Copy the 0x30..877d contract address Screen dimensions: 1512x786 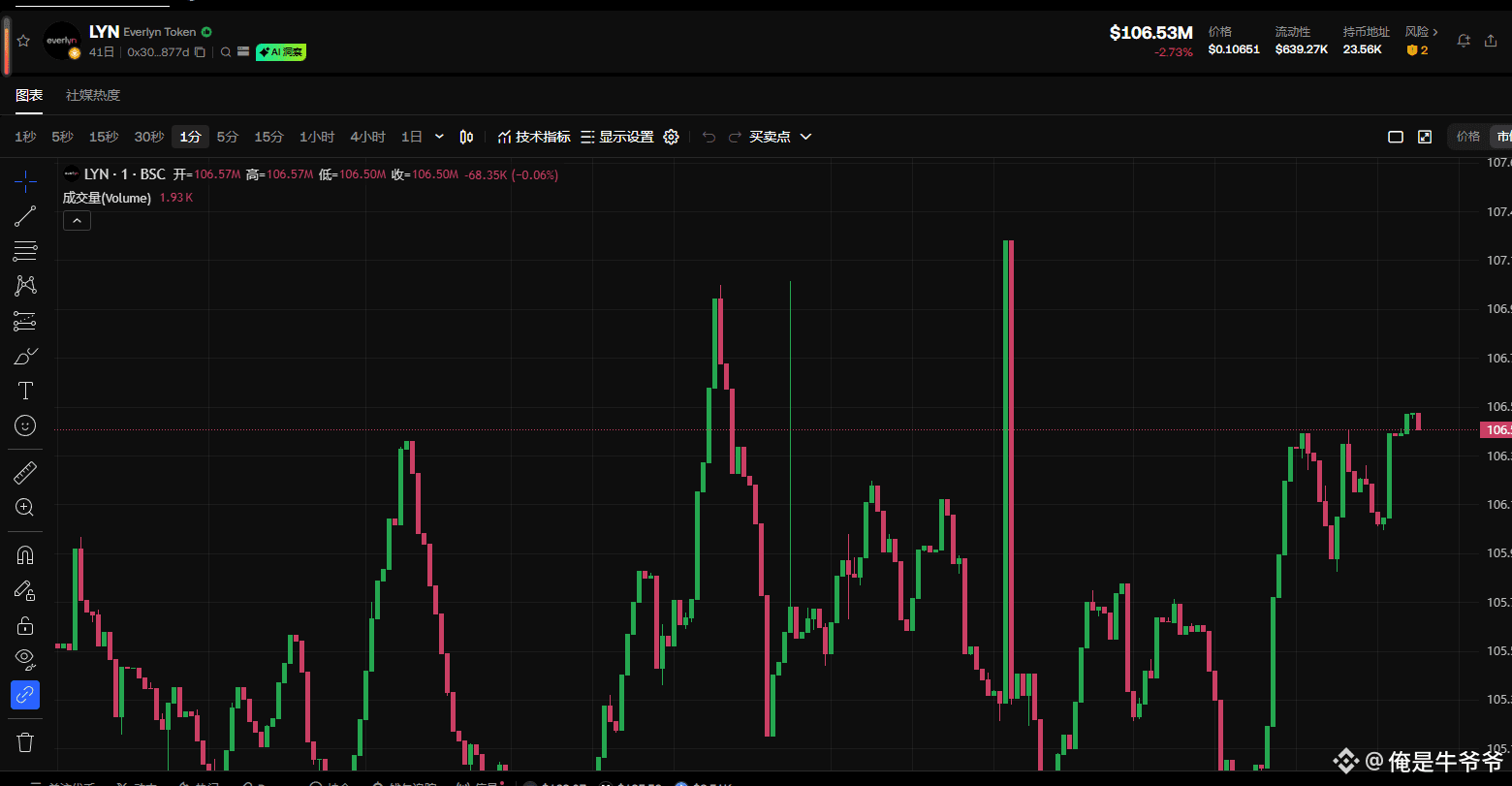pyautogui.click(x=201, y=52)
